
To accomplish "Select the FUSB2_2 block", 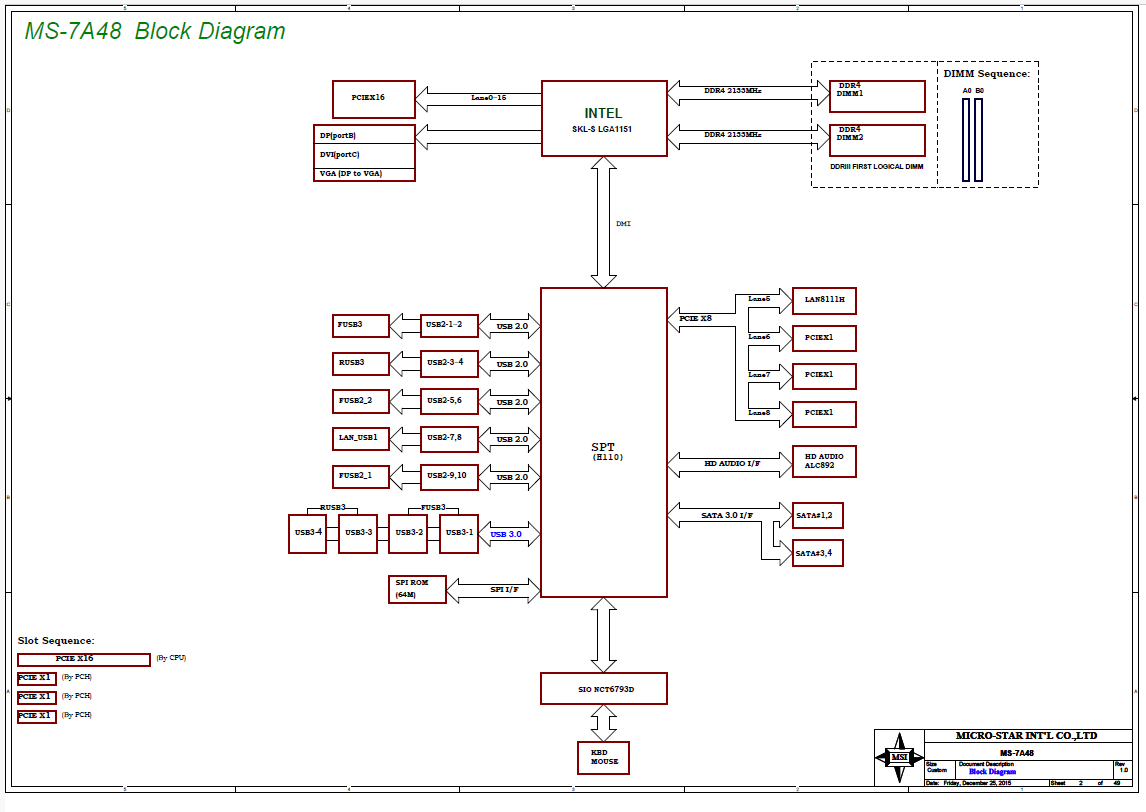I will coord(360,401).
